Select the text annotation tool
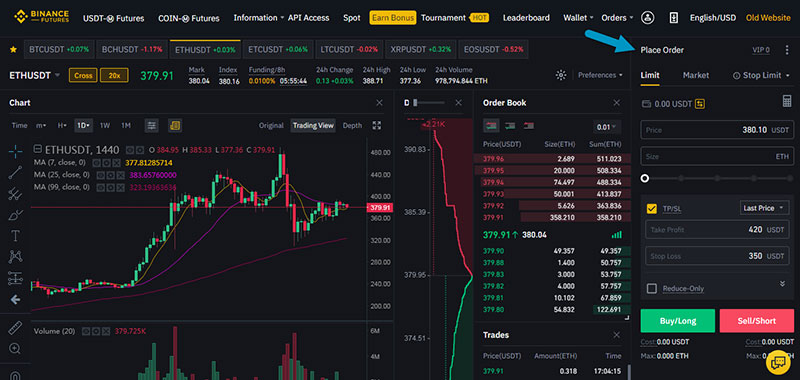800x380 pixels. pos(15,236)
